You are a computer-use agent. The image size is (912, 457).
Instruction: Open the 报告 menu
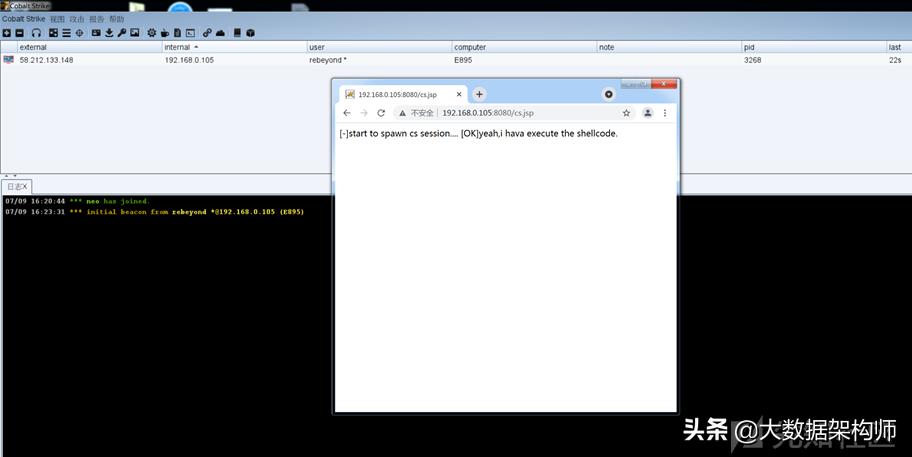(97, 19)
